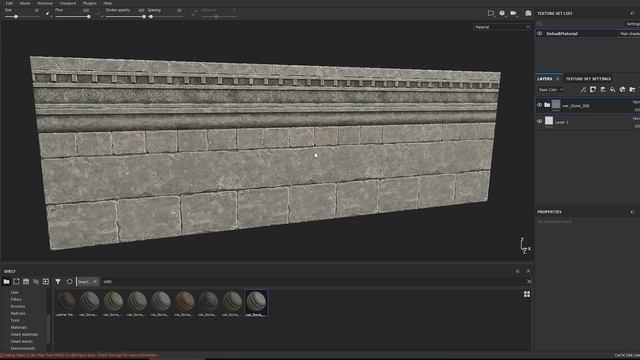Click the Stroke opacity slider handle

click(x=144, y=17)
